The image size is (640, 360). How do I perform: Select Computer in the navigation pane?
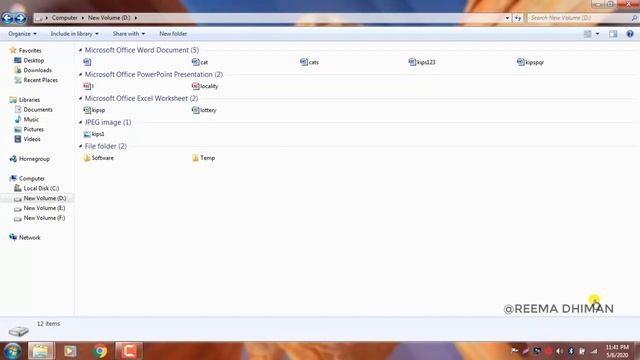[x=27, y=178]
